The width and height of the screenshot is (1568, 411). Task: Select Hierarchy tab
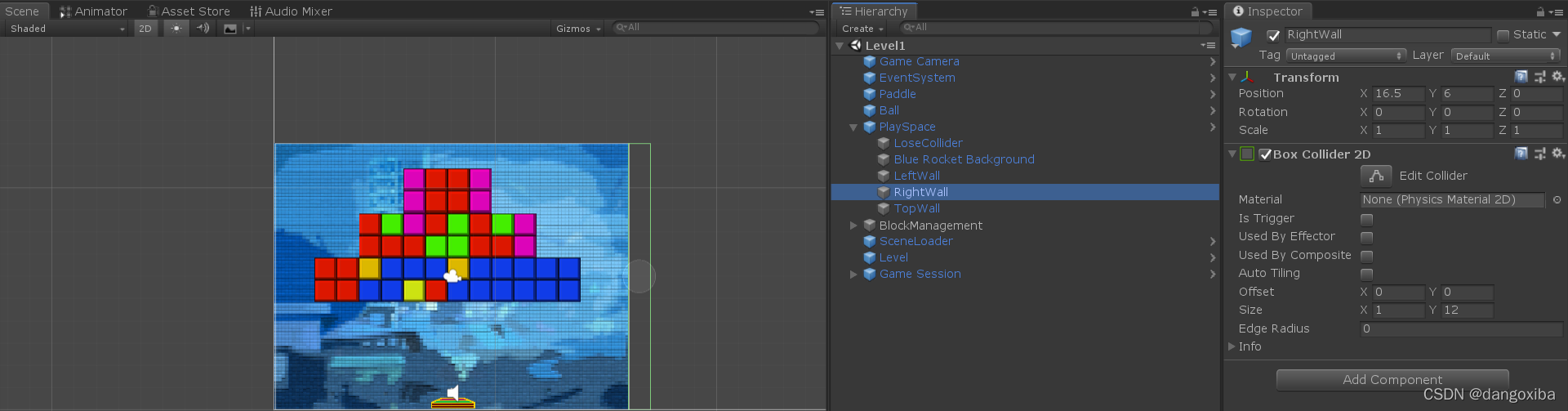pos(874,11)
